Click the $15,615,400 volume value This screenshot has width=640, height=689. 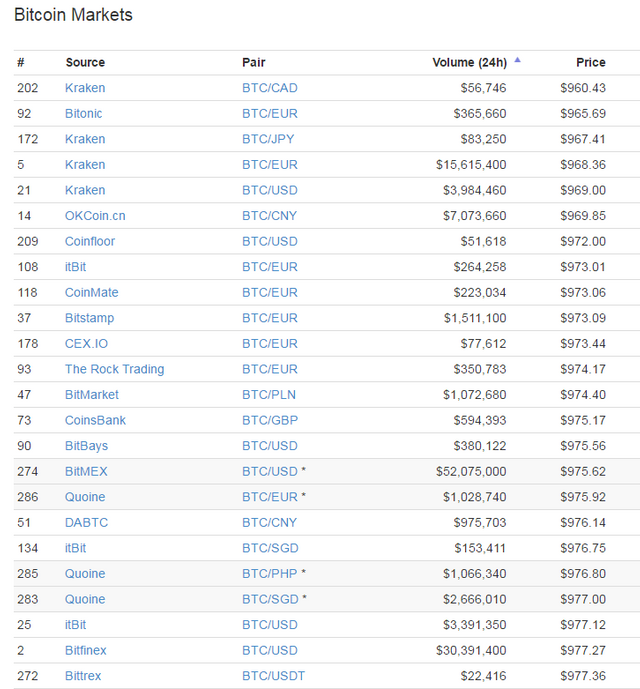click(471, 164)
